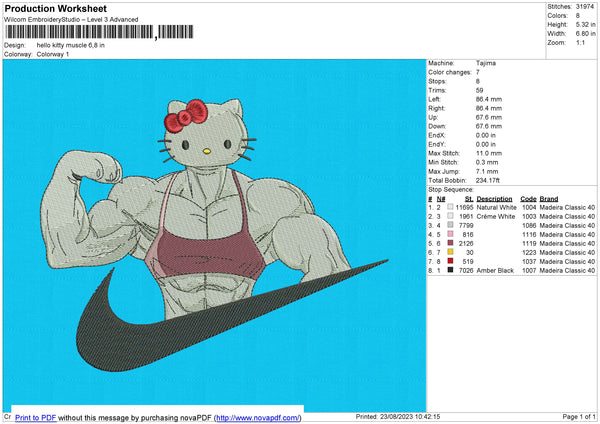Click the grey swatch for code 1086
Image resolution: width=600 pixels, height=424 pixels.
point(450,225)
